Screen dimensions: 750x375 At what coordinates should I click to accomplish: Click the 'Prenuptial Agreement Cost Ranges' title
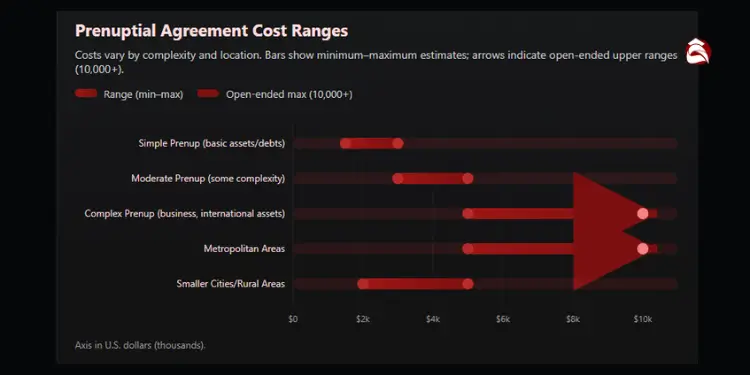pos(211,31)
